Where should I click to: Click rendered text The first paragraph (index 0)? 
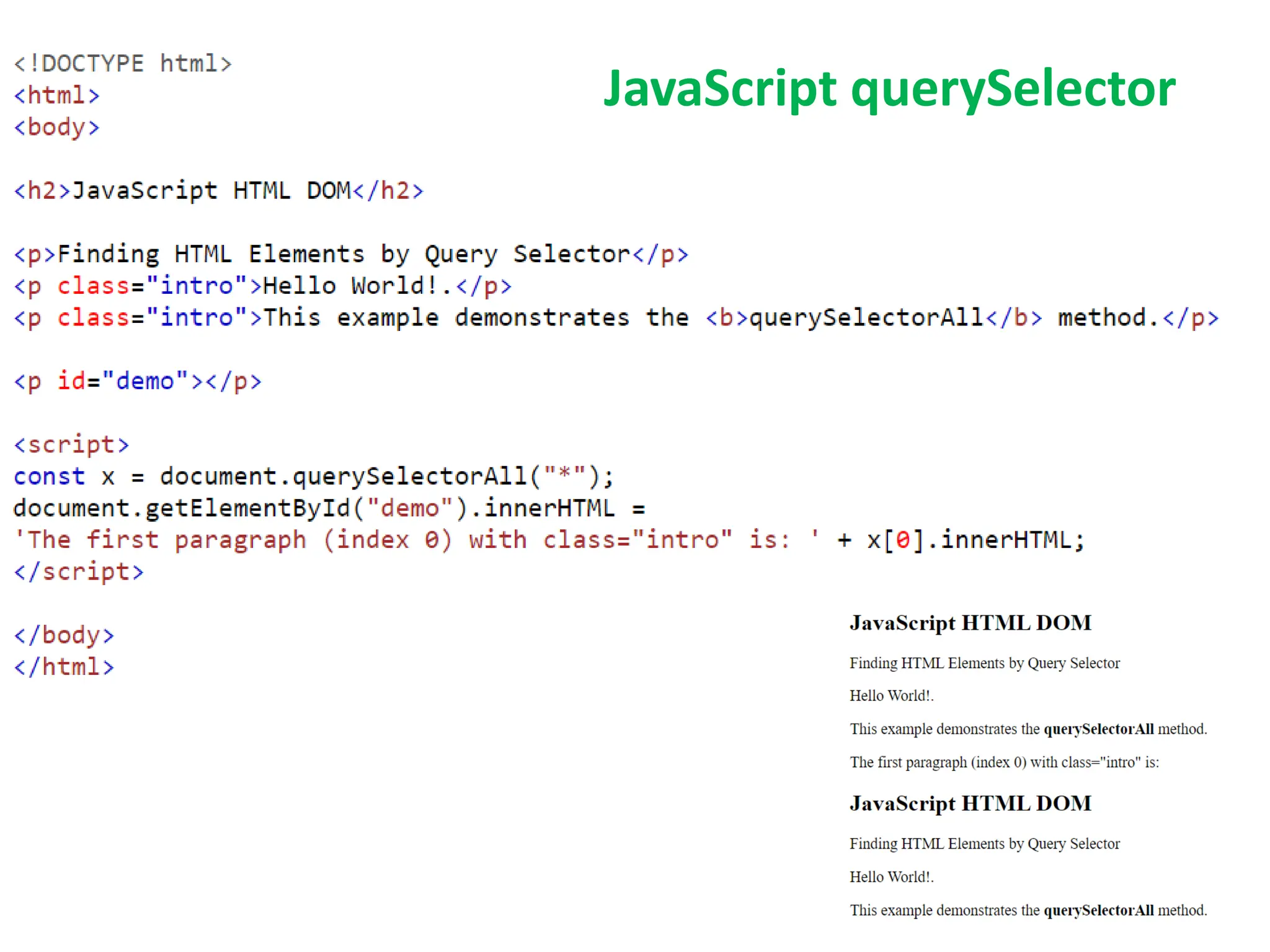(1004, 762)
